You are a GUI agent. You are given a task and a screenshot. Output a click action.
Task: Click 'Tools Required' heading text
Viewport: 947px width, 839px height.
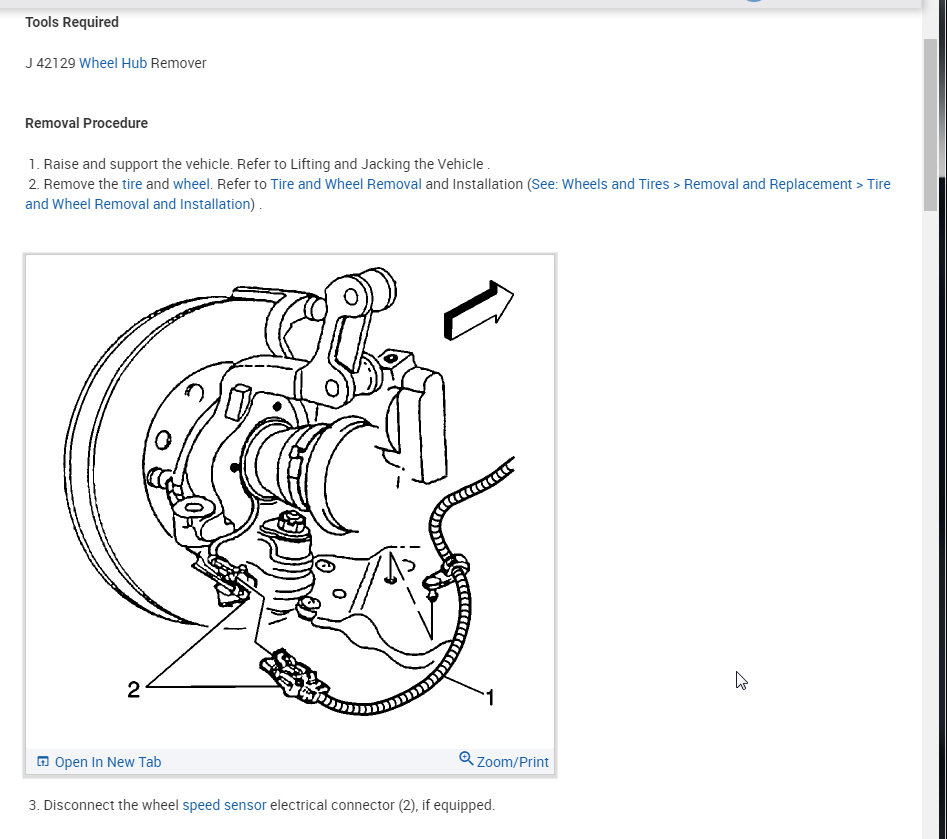[72, 22]
